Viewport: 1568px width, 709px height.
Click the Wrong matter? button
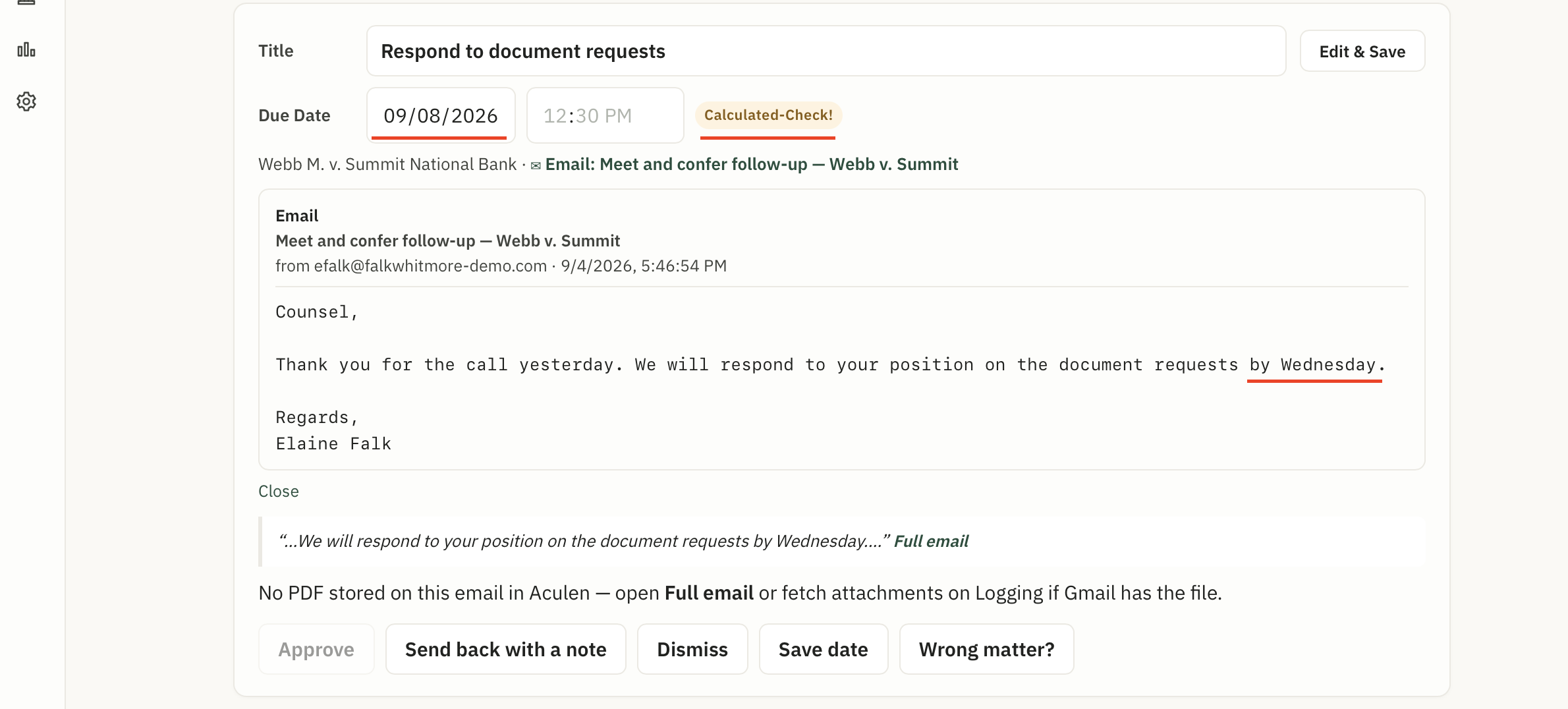pos(986,649)
